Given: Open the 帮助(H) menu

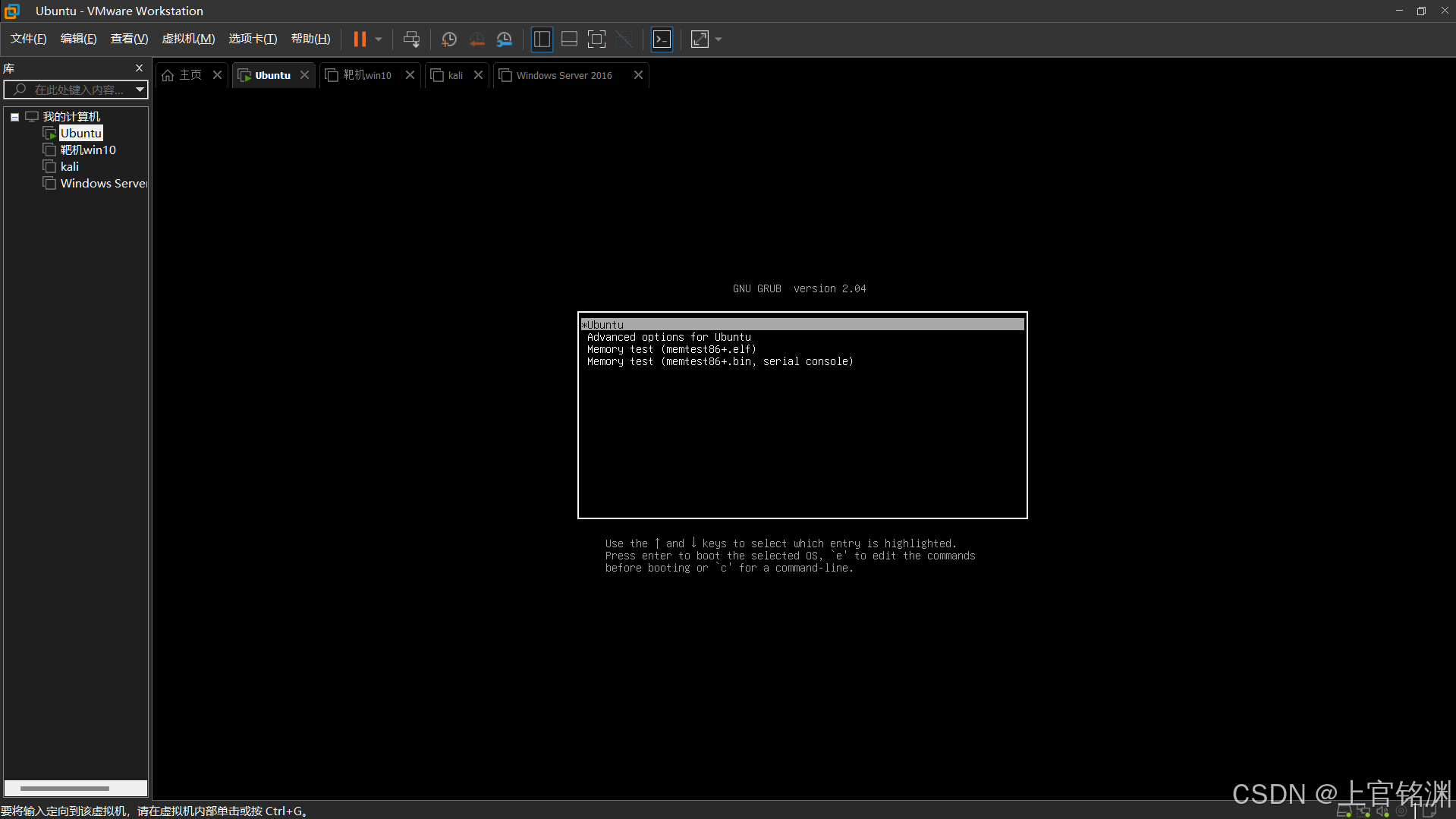Looking at the screenshot, I should pos(311,39).
